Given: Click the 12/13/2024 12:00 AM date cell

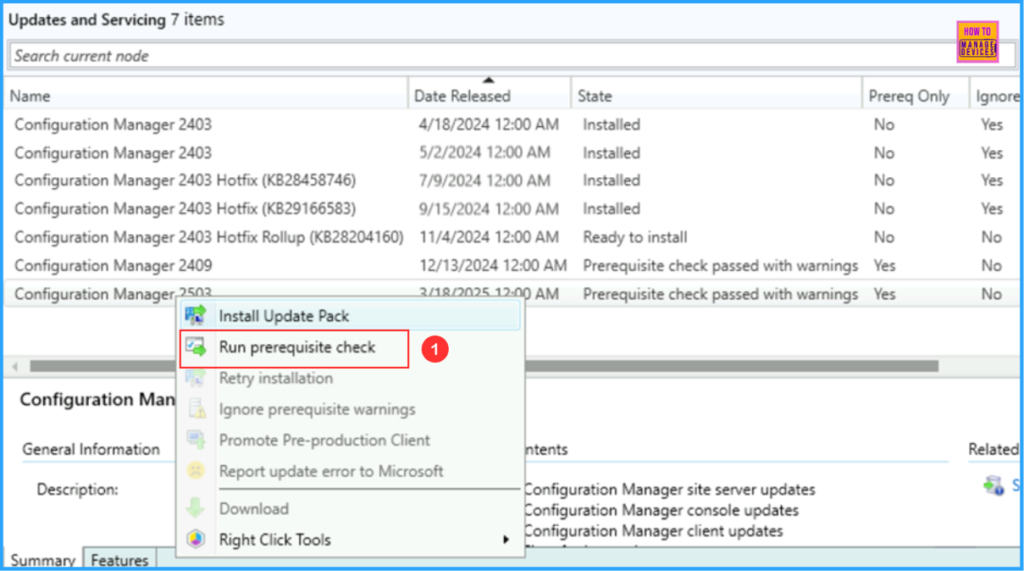Looking at the screenshot, I should [x=492, y=265].
